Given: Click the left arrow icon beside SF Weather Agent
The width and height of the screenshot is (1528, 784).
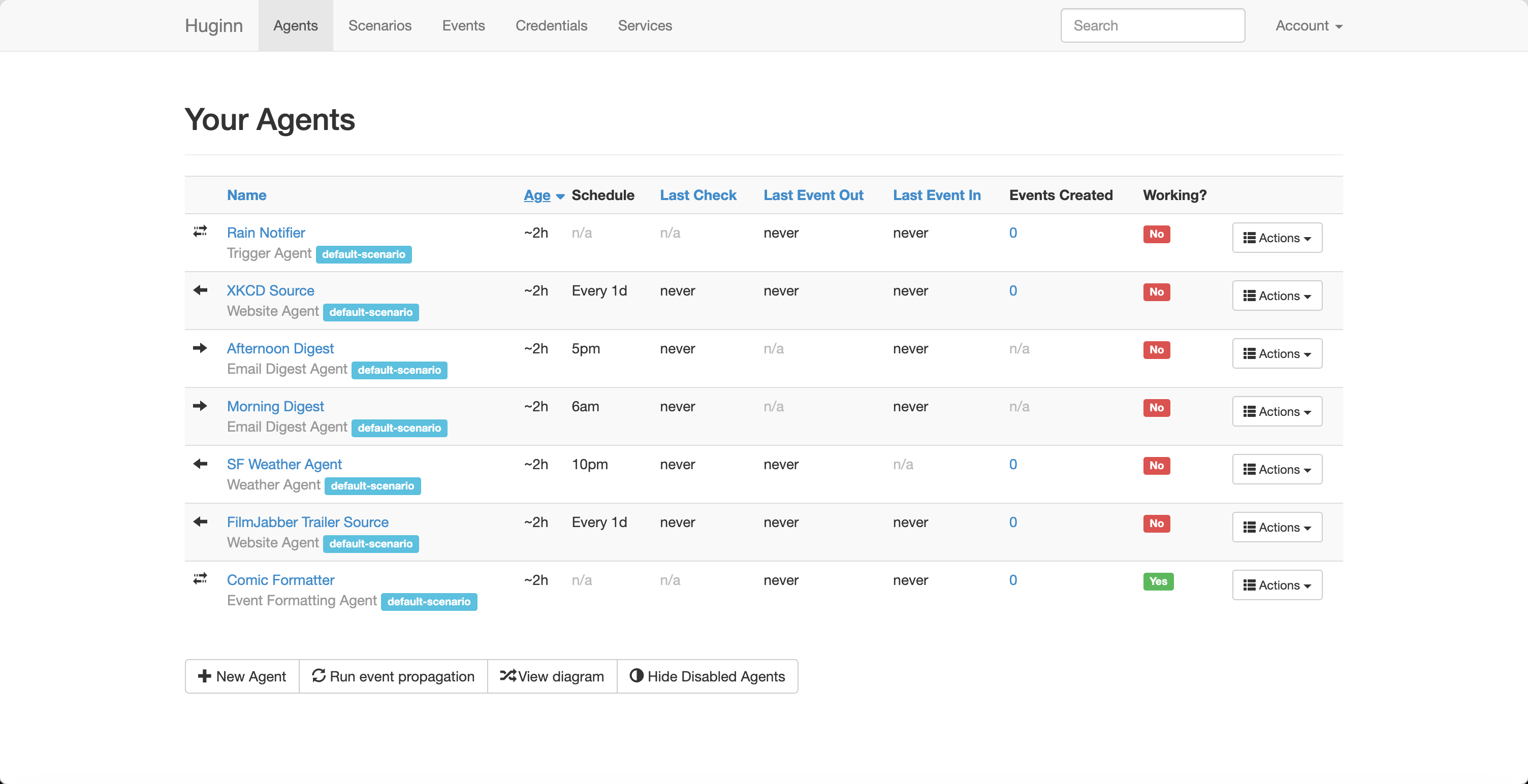Looking at the screenshot, I should pos(200,464).
